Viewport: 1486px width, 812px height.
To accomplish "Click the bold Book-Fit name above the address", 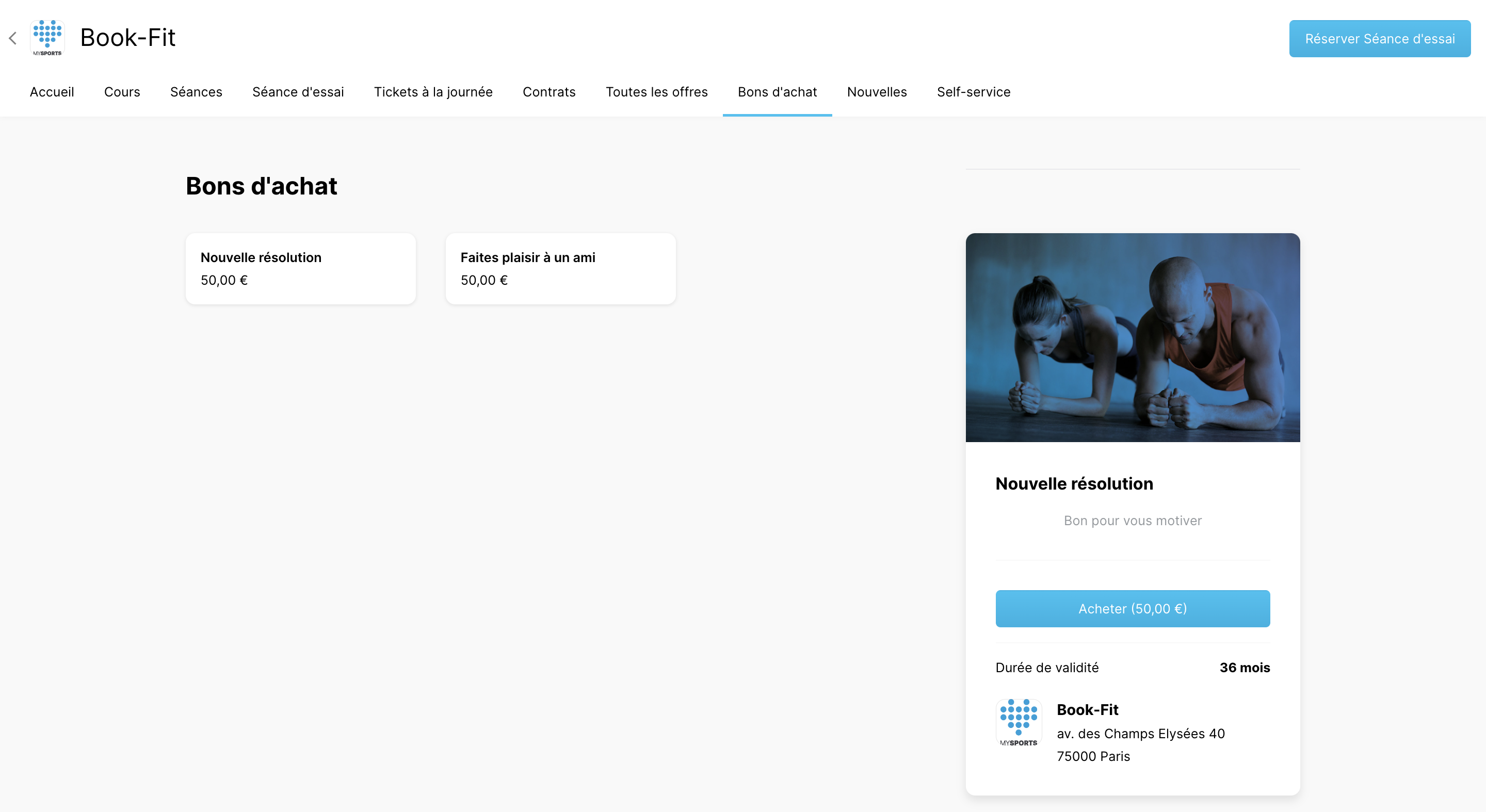I will pos(1087,710).
